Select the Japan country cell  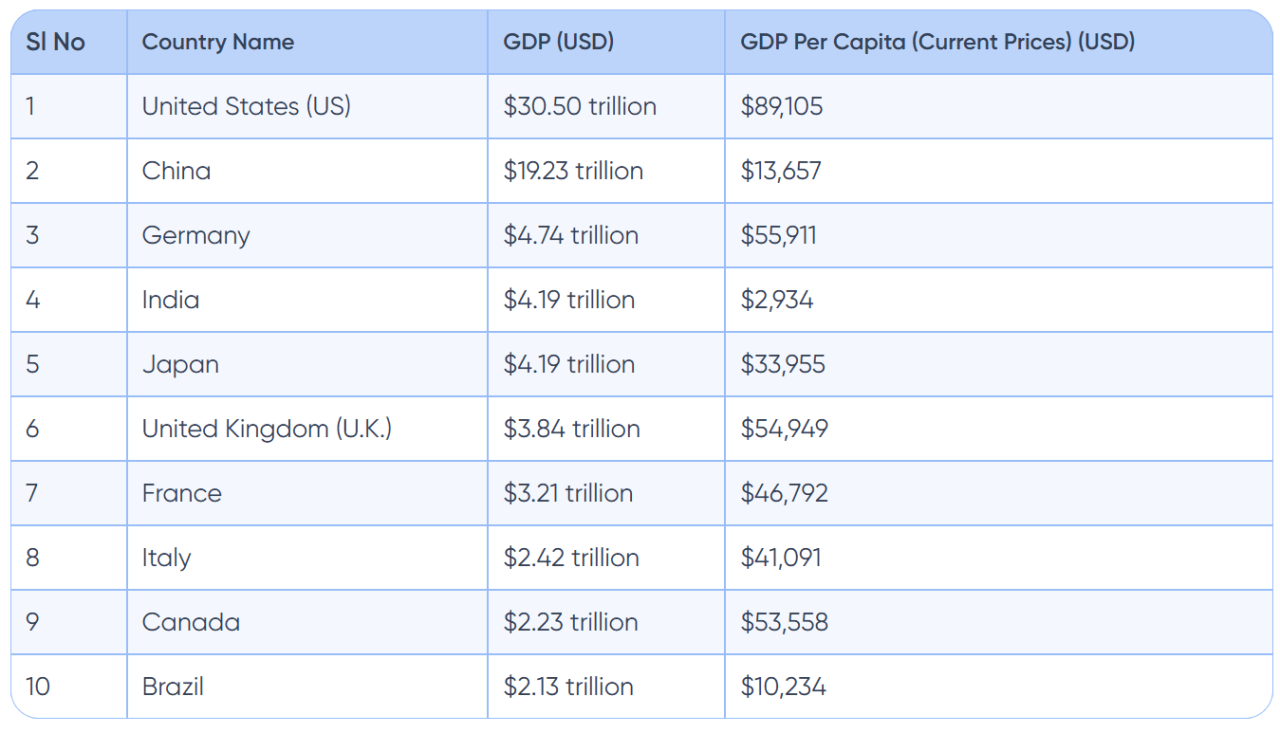[x=180, y=364]
